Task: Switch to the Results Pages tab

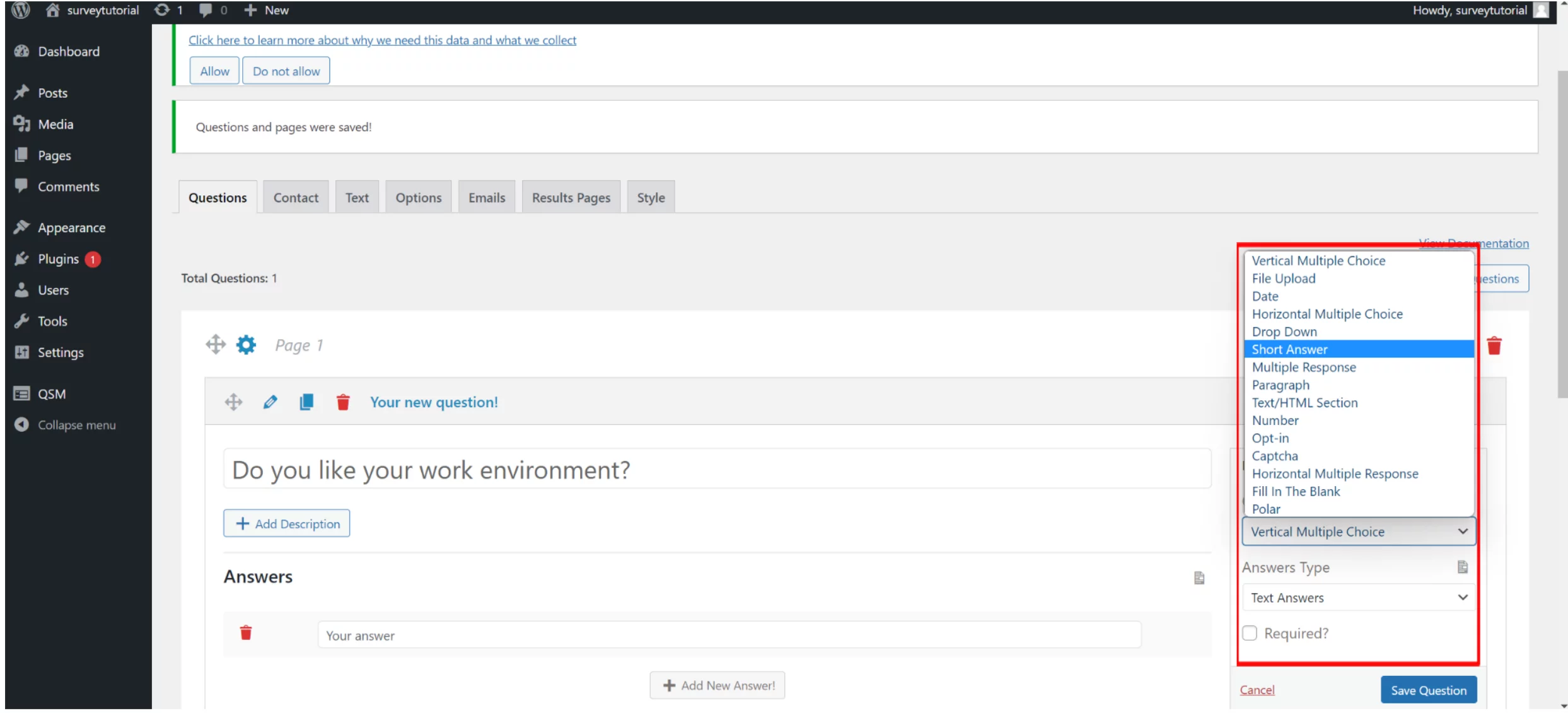Action: point(571,197)
